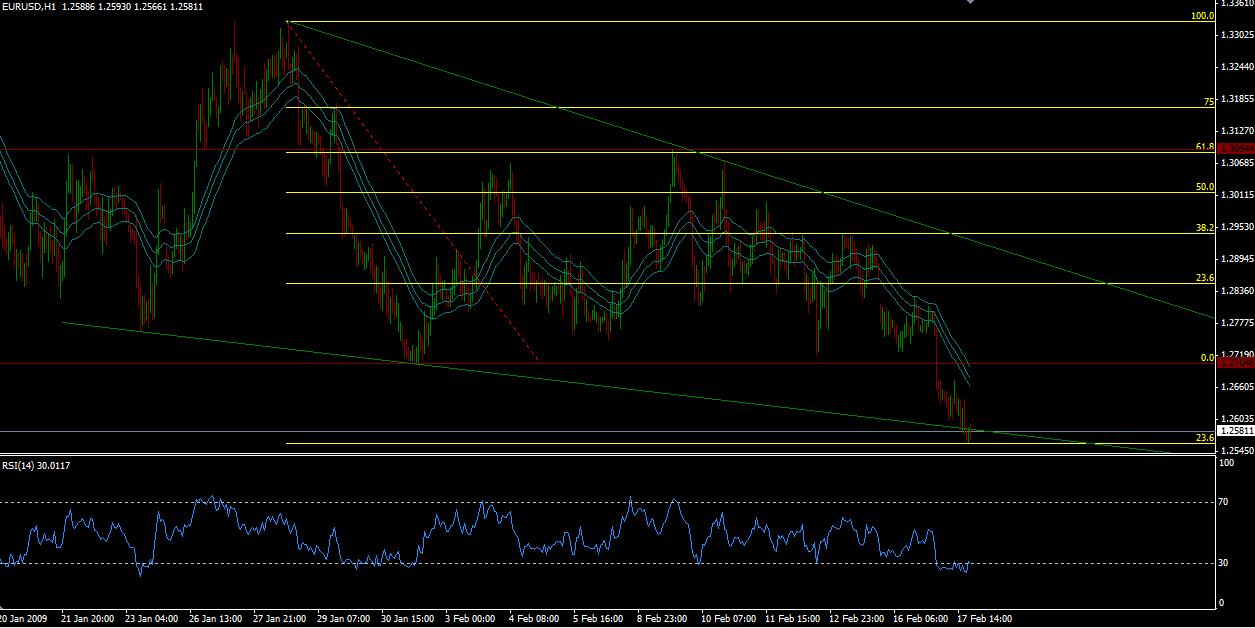The width and height of the screenshot is (1255, 628).
Task: Click the chart shift triangle marker
Action: [x=968, y=3]
